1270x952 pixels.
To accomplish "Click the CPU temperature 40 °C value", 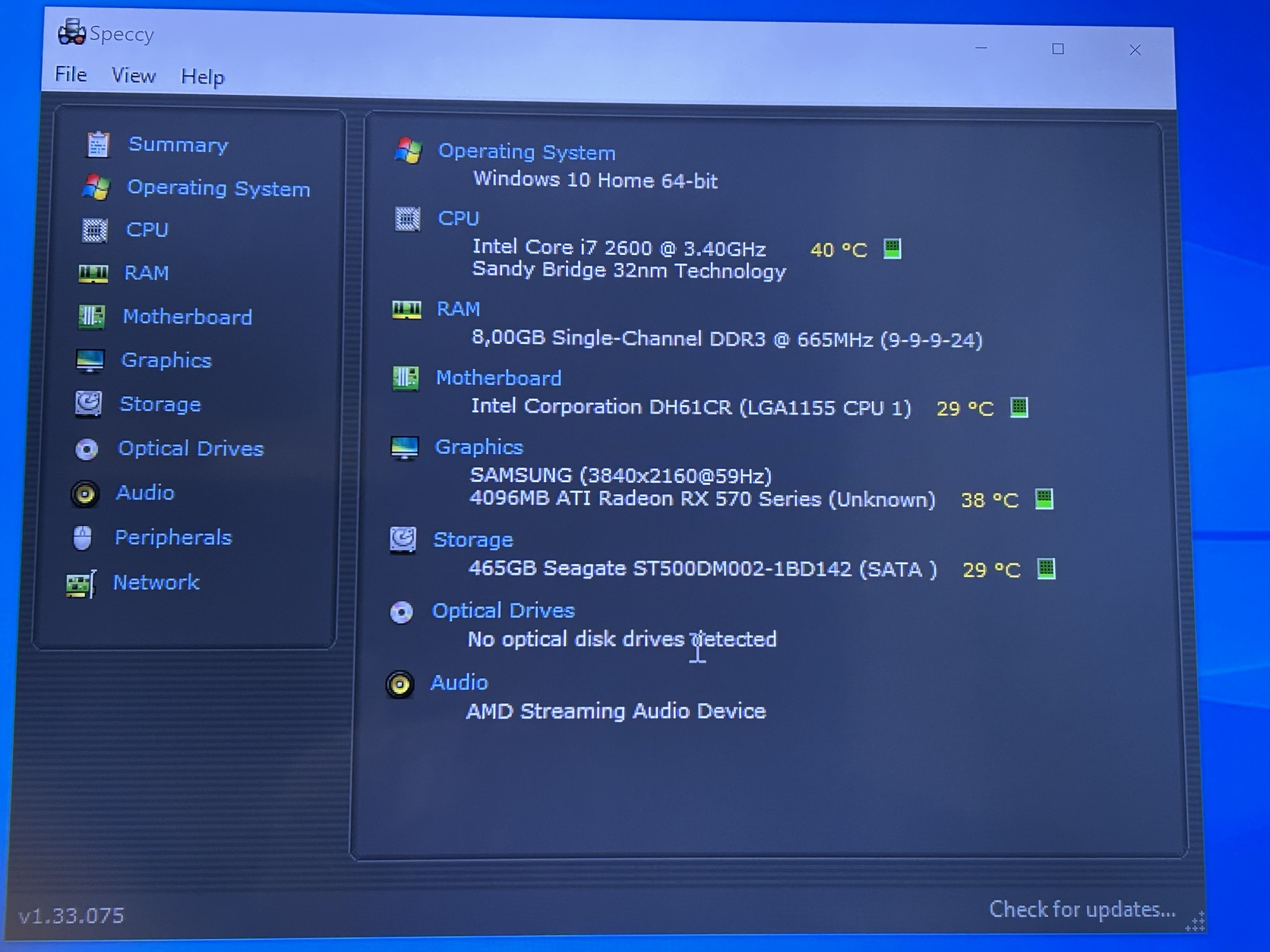I will [x=839, y=250].
